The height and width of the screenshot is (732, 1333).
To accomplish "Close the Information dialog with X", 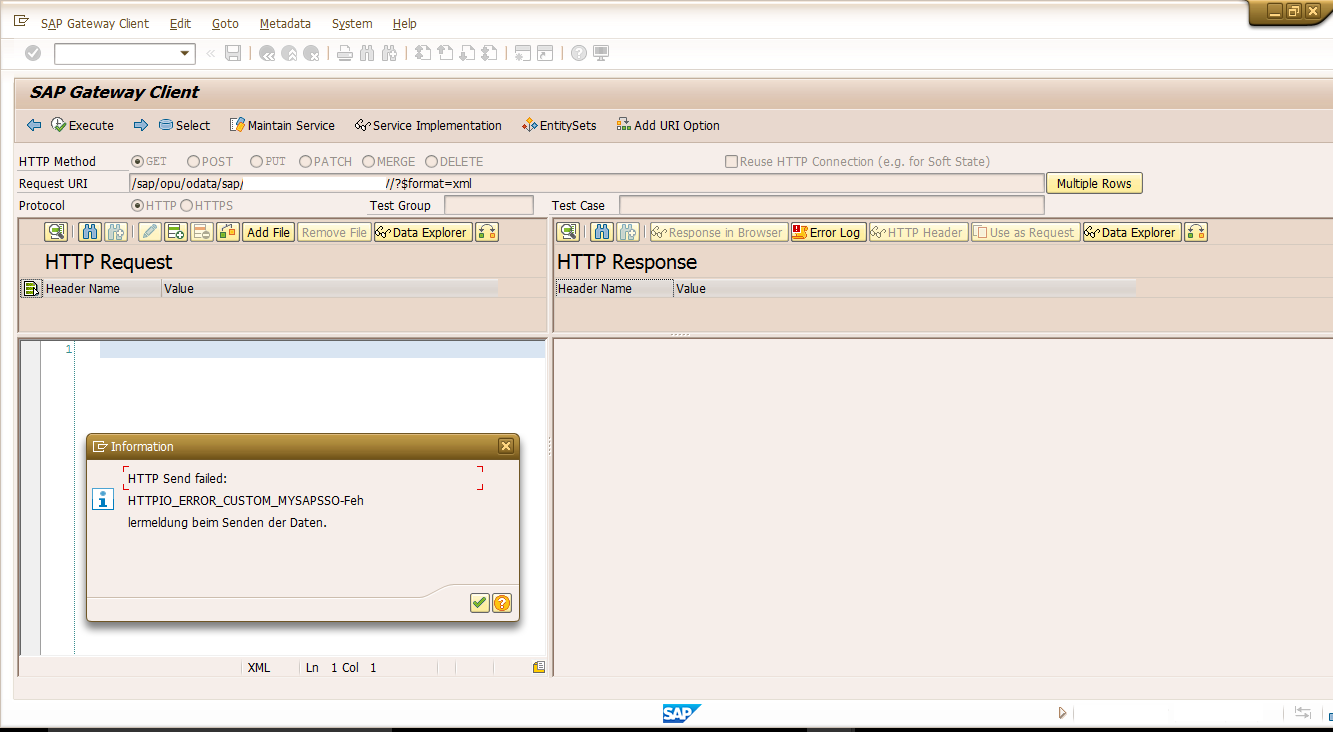I will pos(506,446).
